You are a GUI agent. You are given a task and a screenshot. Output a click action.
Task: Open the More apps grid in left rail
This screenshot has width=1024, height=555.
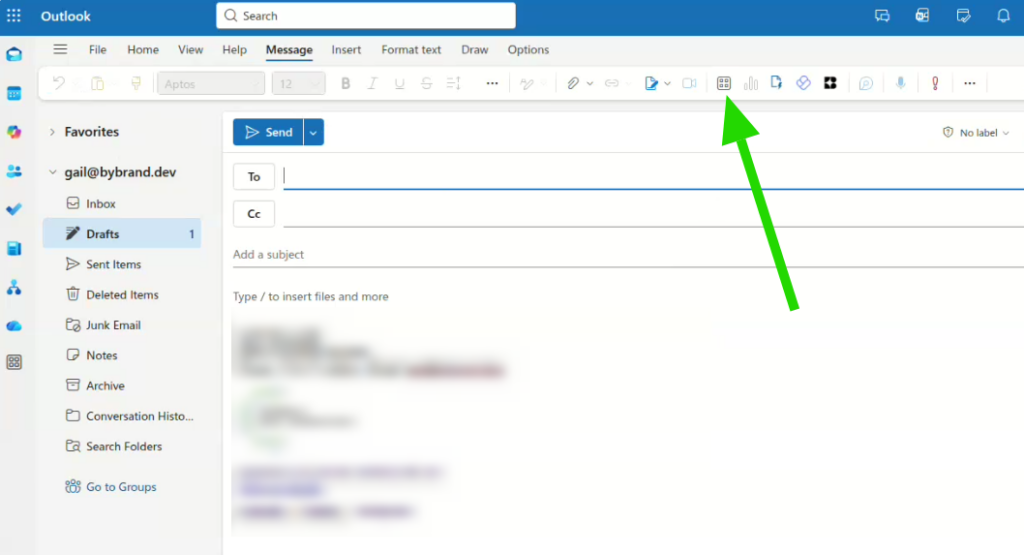(14, 362)
